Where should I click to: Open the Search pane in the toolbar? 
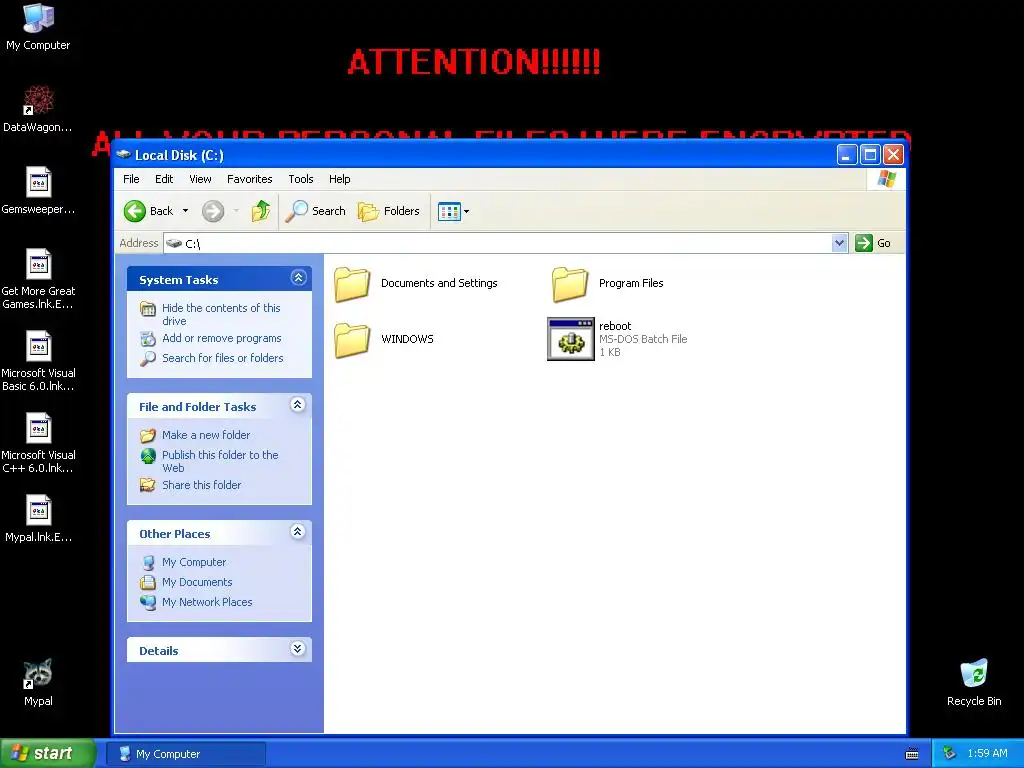[x=315, y=211]
